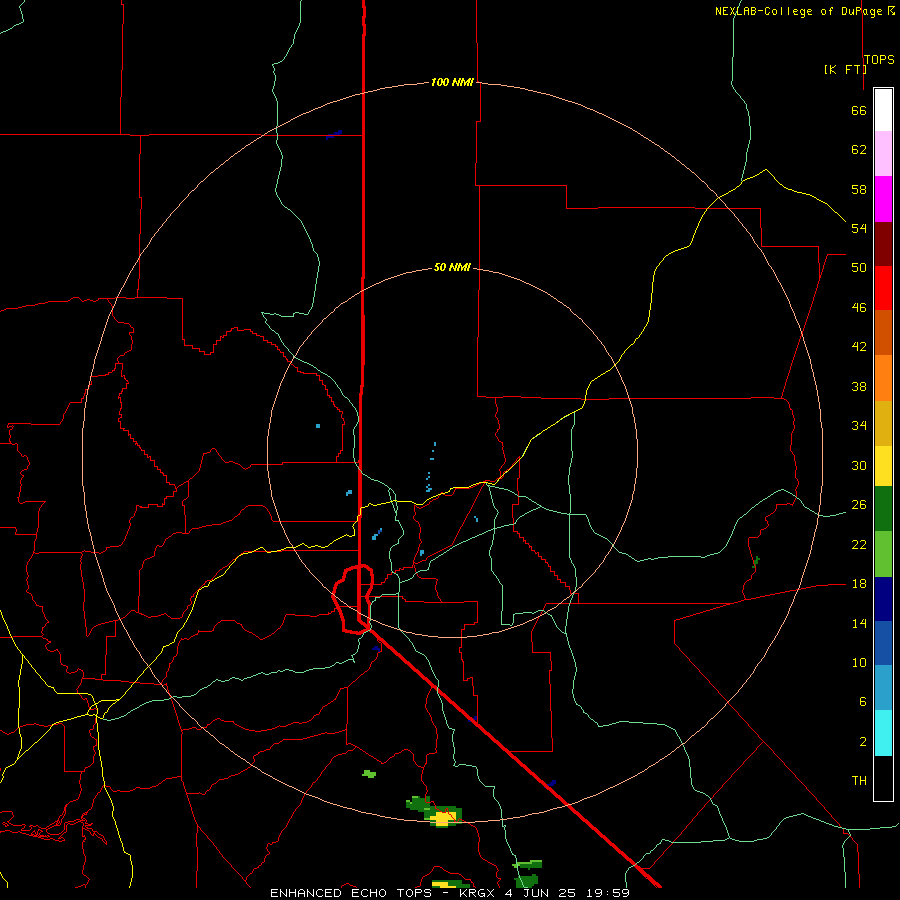This screenshot has width=900, height=900.
Task: Click the 'TH' legend label
Action: (x=859, y=781)
